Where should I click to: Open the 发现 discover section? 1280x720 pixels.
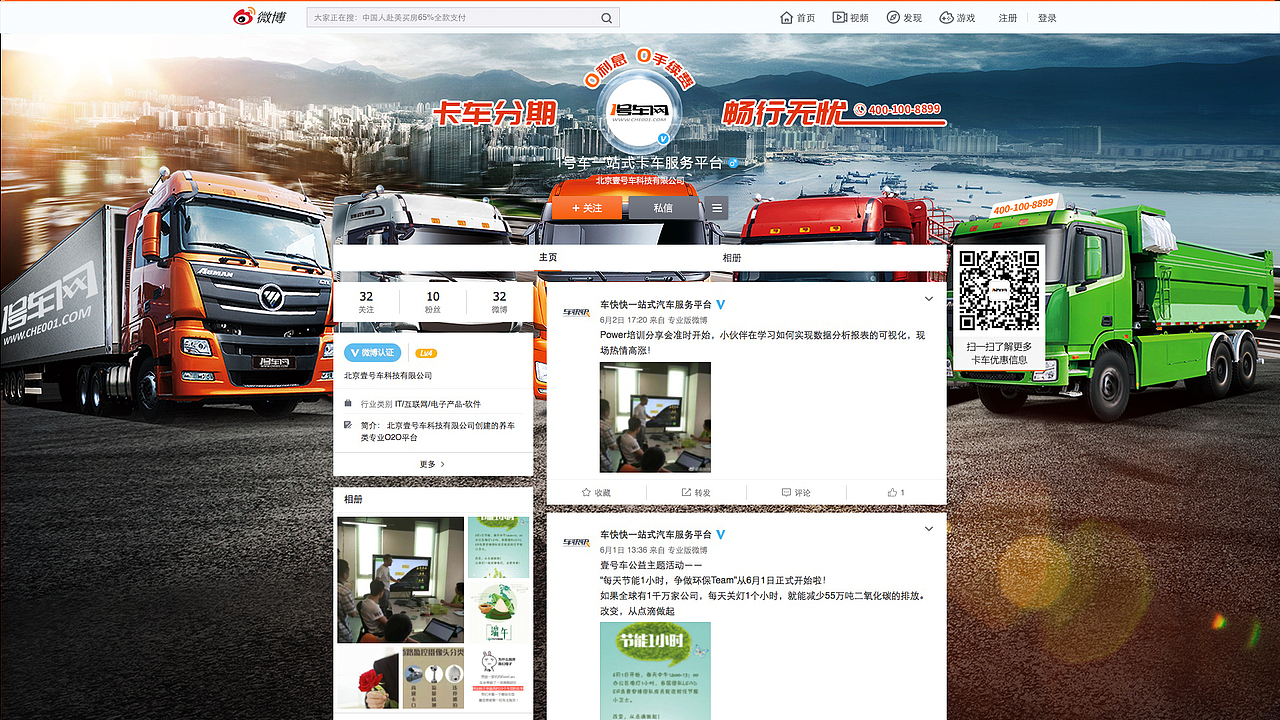(904, 18)
